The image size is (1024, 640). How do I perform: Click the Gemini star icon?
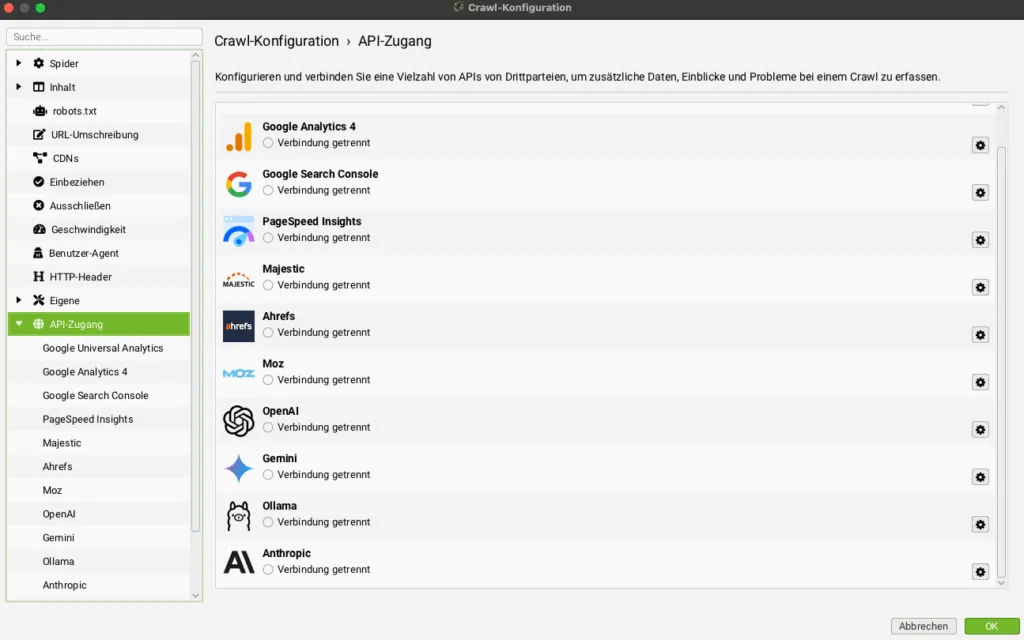tap(238, 468)
